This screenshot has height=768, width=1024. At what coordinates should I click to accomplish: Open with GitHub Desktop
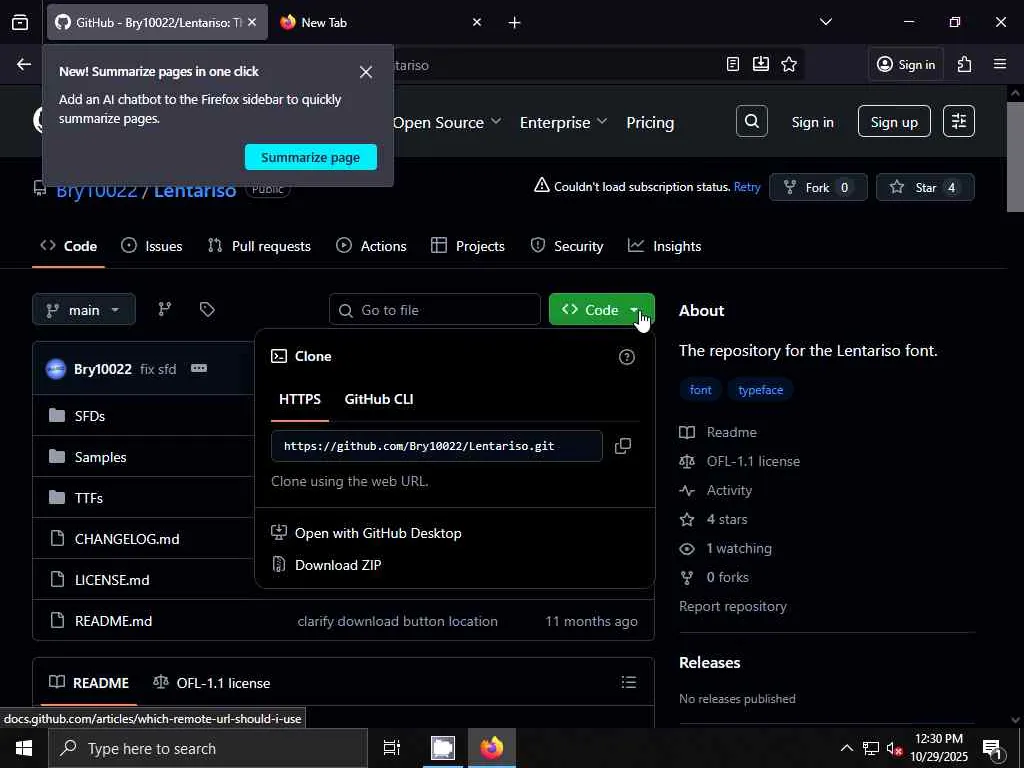tap(366, 533)
